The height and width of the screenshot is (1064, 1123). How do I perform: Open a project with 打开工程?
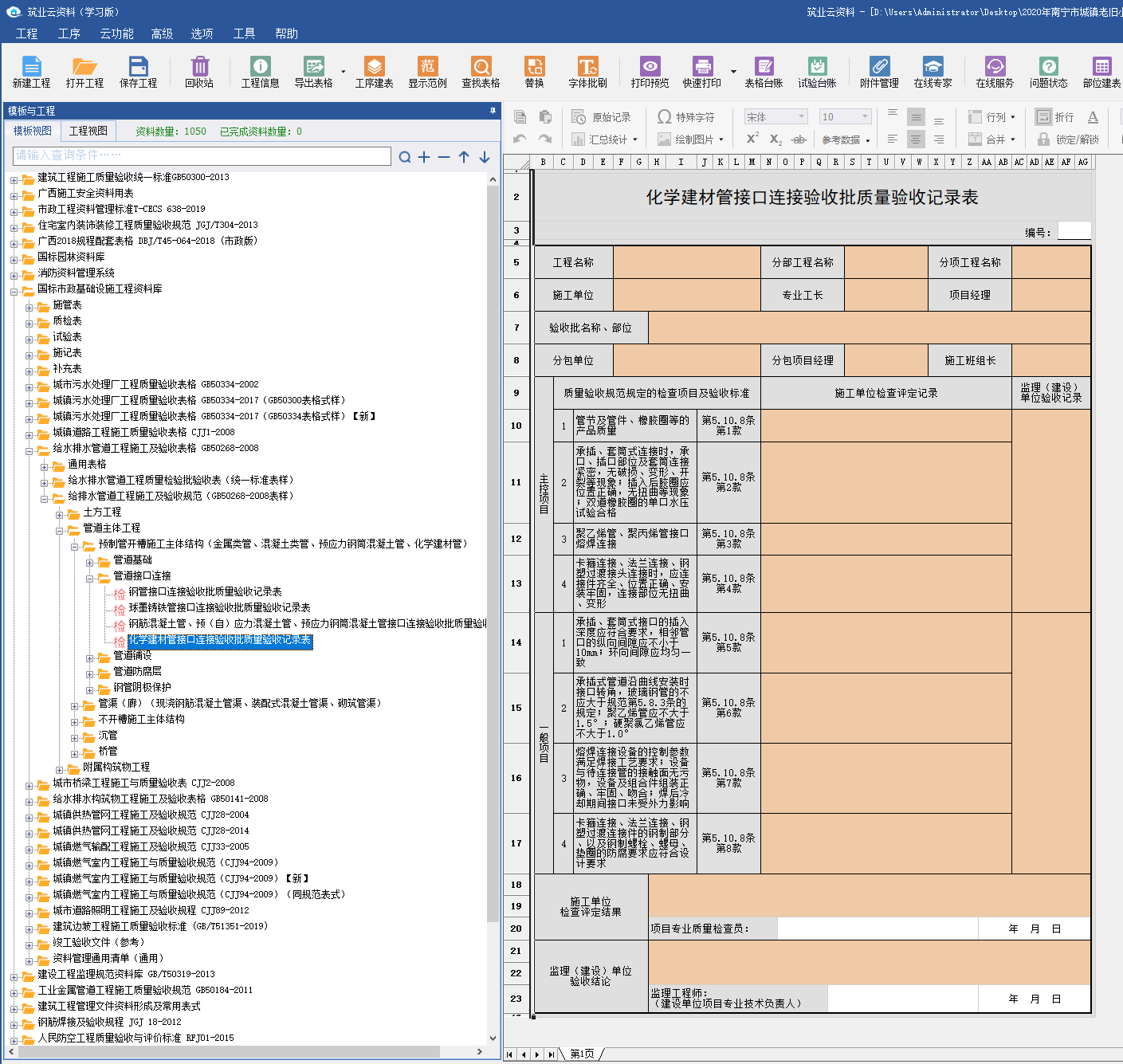pyautogui.click(x=84, y=72)
